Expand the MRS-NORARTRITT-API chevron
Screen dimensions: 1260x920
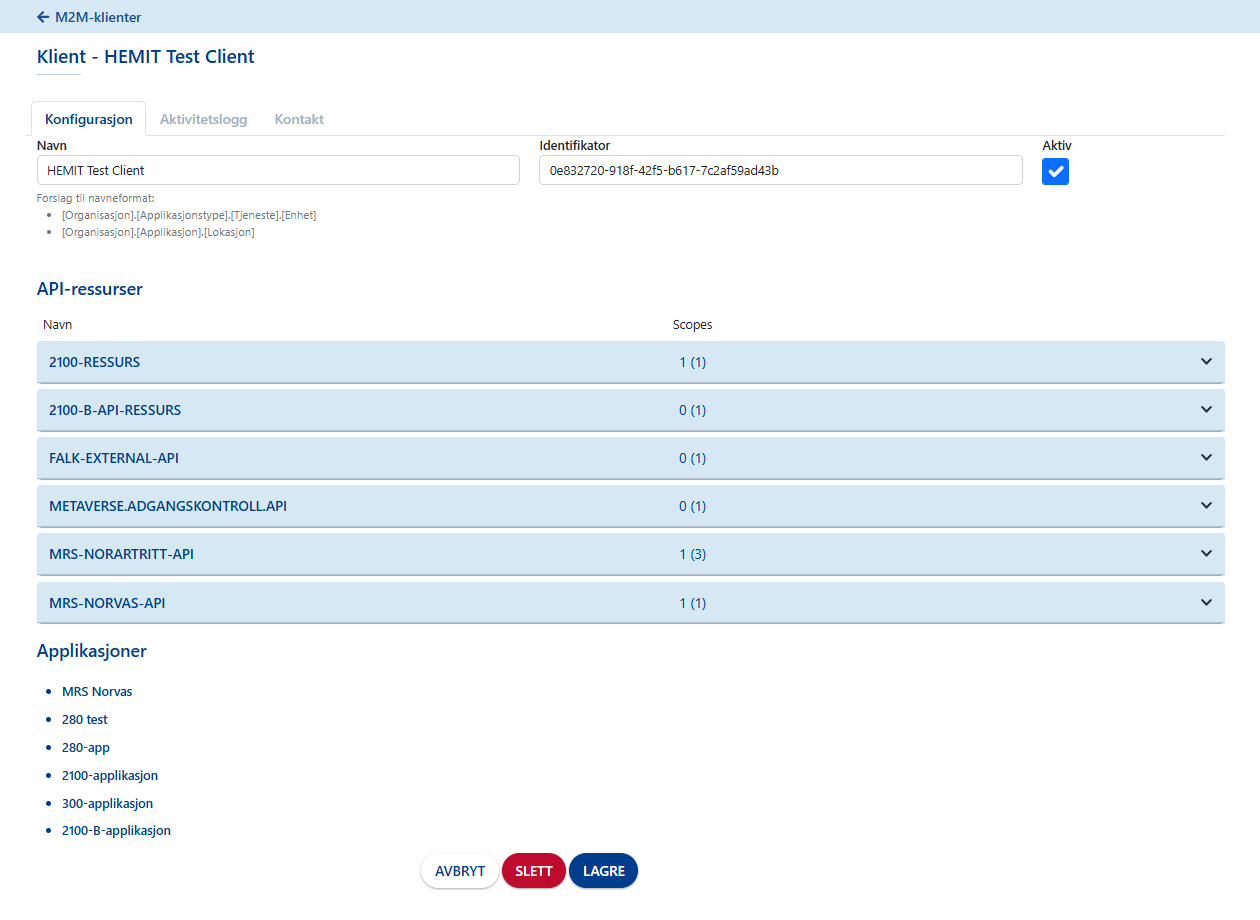(1206, 554)
